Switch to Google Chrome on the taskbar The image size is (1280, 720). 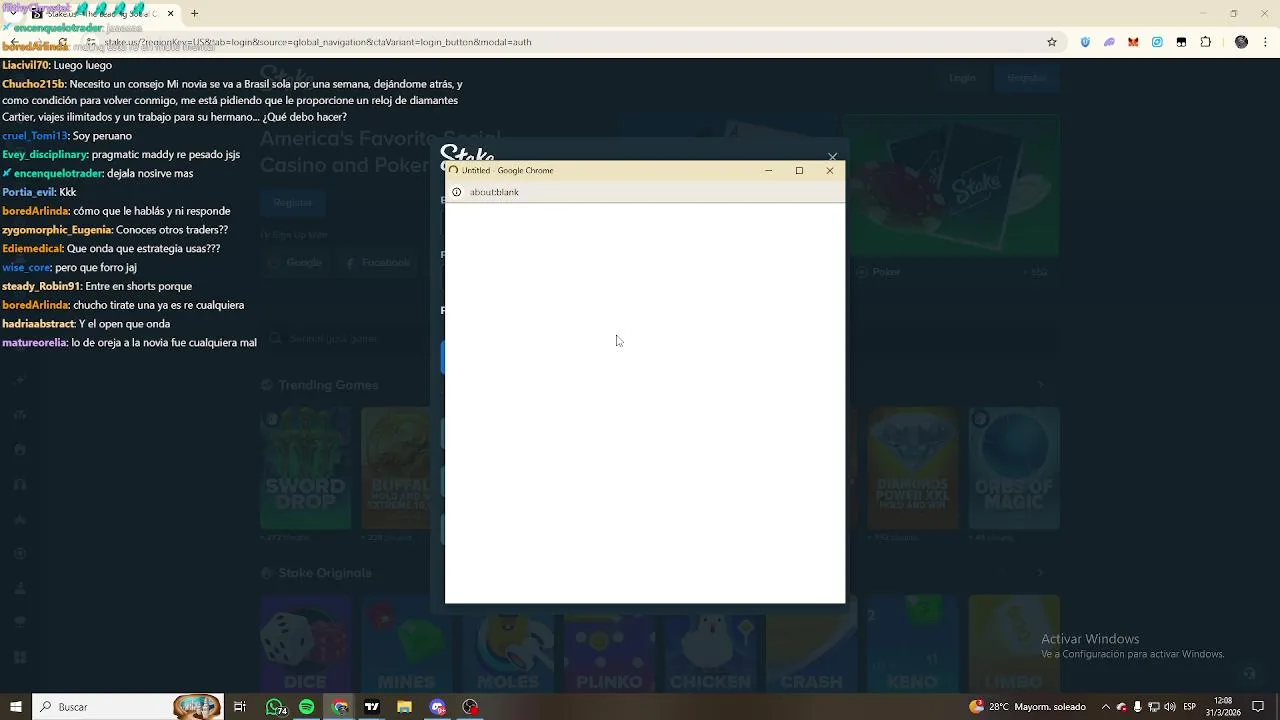[x=340, y=707]
